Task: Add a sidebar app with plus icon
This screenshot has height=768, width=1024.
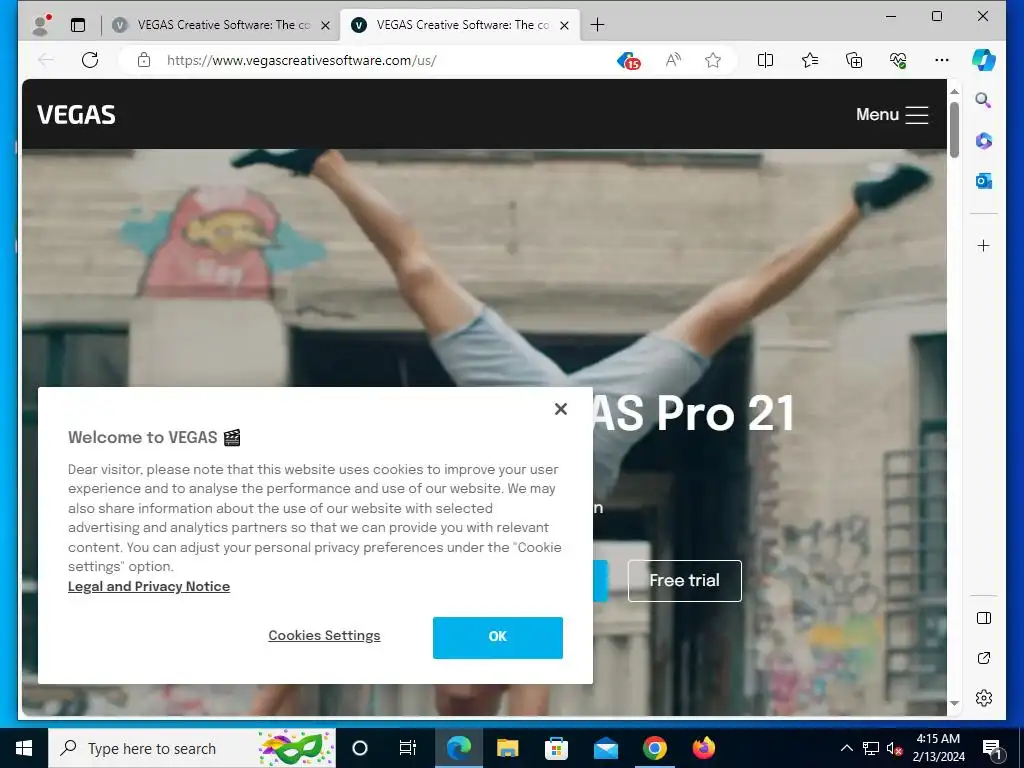Action: (984, 246)
